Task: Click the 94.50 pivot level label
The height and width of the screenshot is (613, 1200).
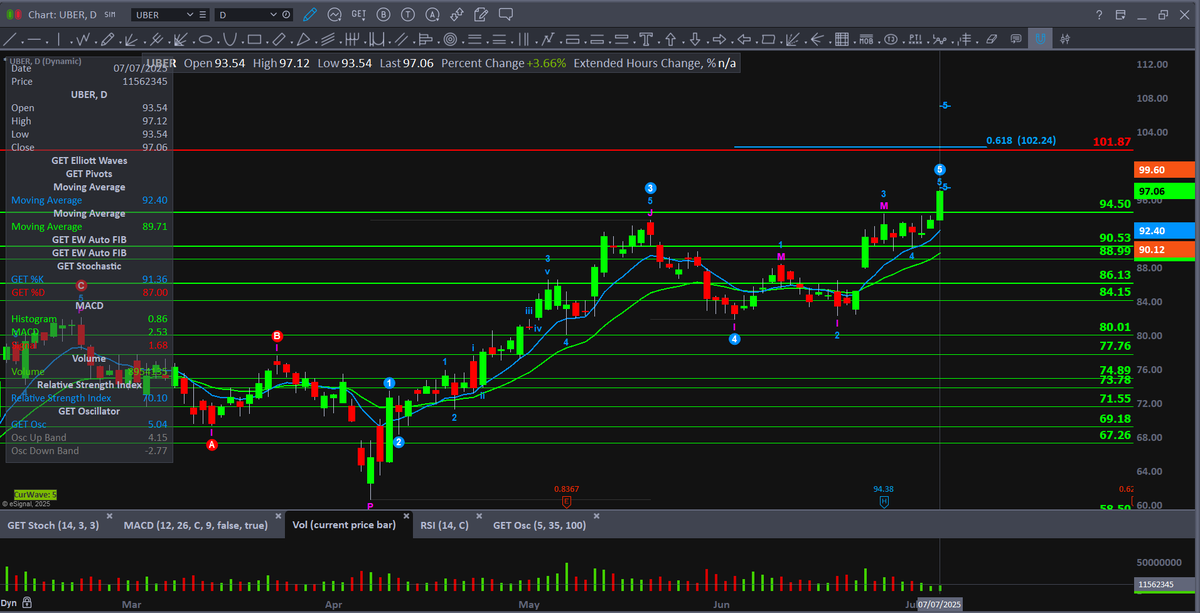Action: [x=1114, y=204]
